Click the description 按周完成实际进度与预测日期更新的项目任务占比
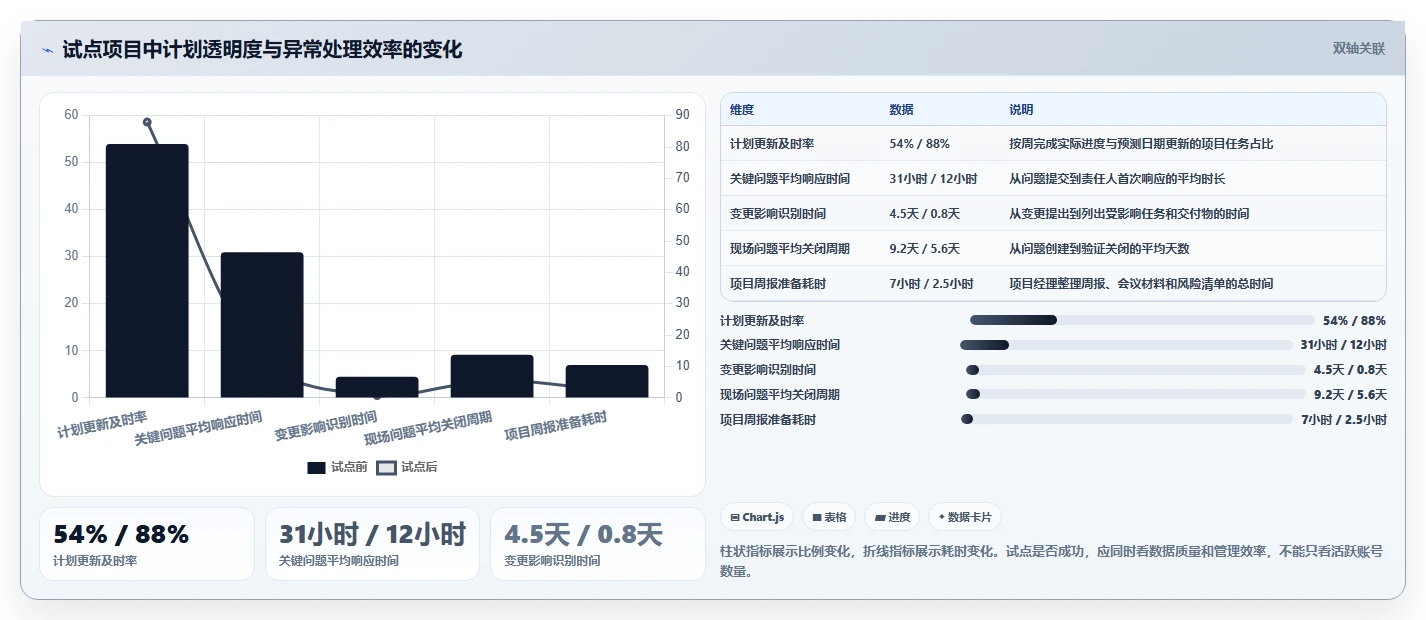Viewport: 1426px width, 620px height. [x=1141, y=144]
